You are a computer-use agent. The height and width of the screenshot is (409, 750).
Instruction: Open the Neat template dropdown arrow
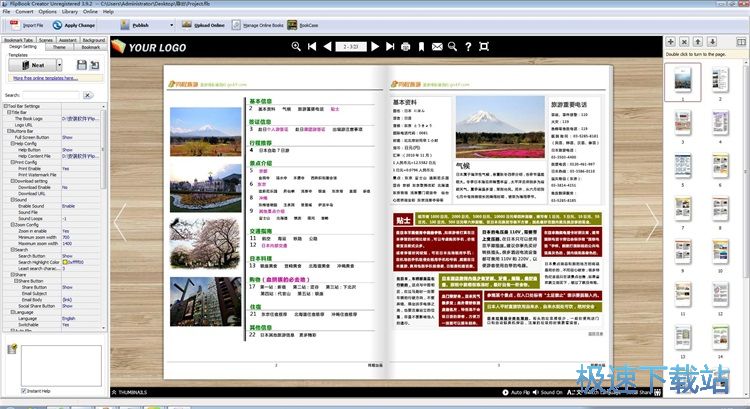pos(59,65)
